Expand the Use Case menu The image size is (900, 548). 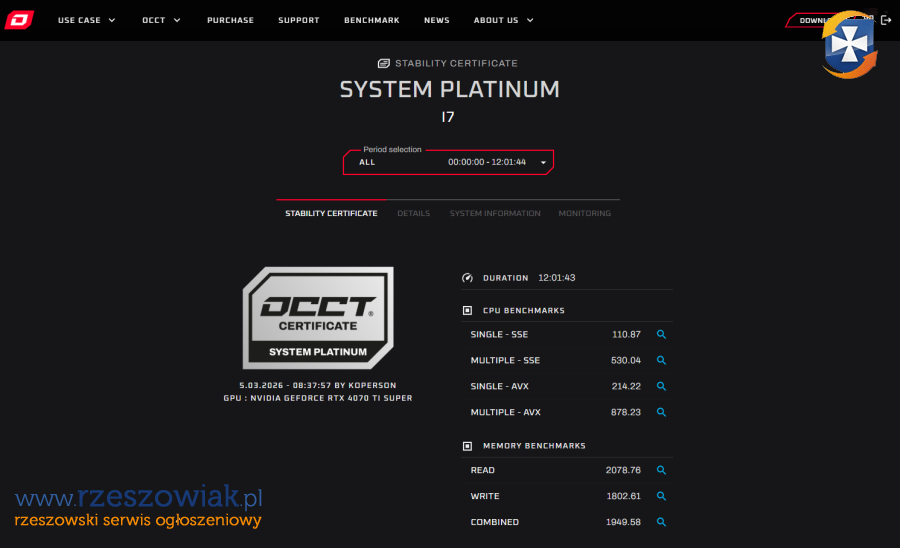click(86, 20)
